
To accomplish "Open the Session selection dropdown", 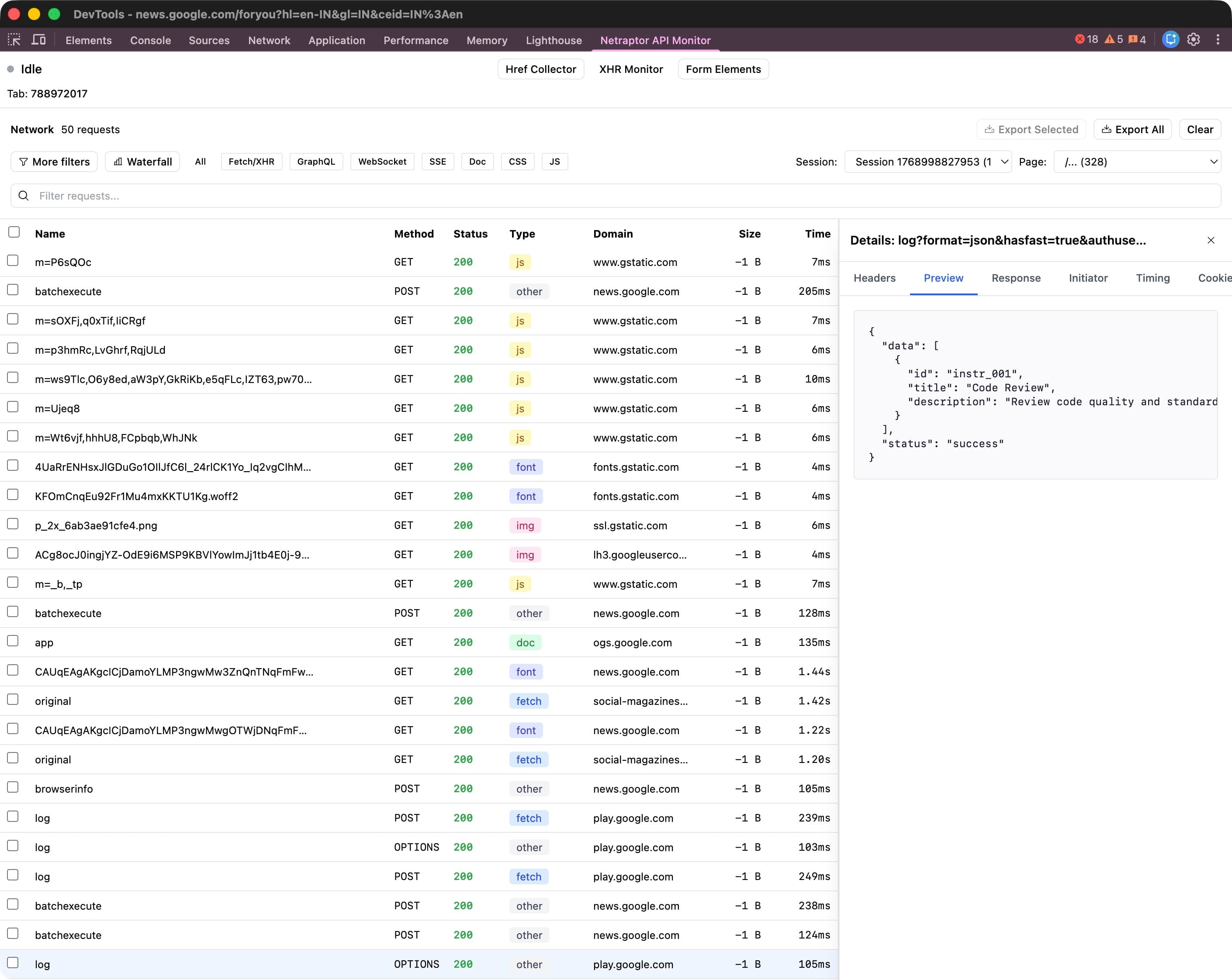I will pyautogui.click(x=928, y=162).
